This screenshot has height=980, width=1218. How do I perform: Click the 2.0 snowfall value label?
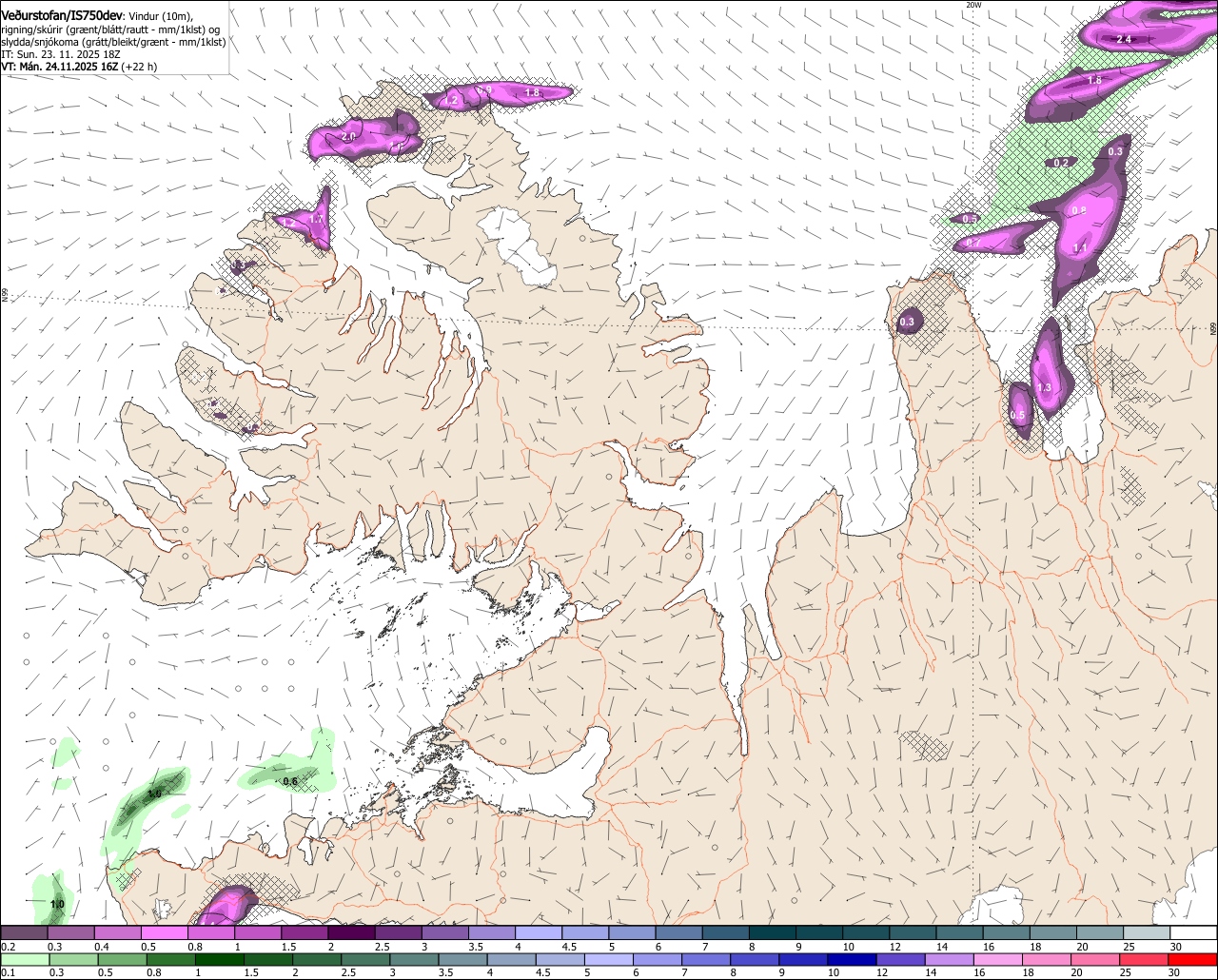pyautogui.click(x=348, y=137)
